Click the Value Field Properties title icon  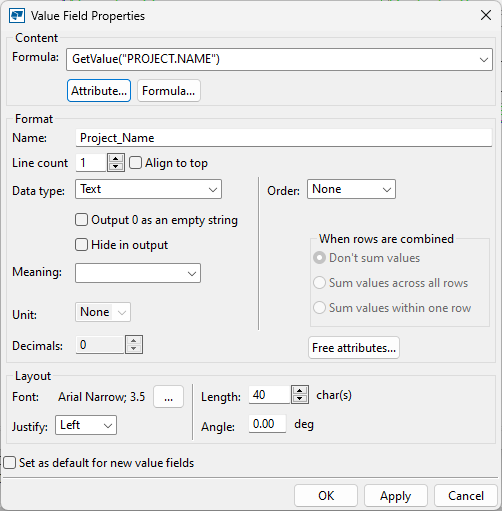click(17, 16)
